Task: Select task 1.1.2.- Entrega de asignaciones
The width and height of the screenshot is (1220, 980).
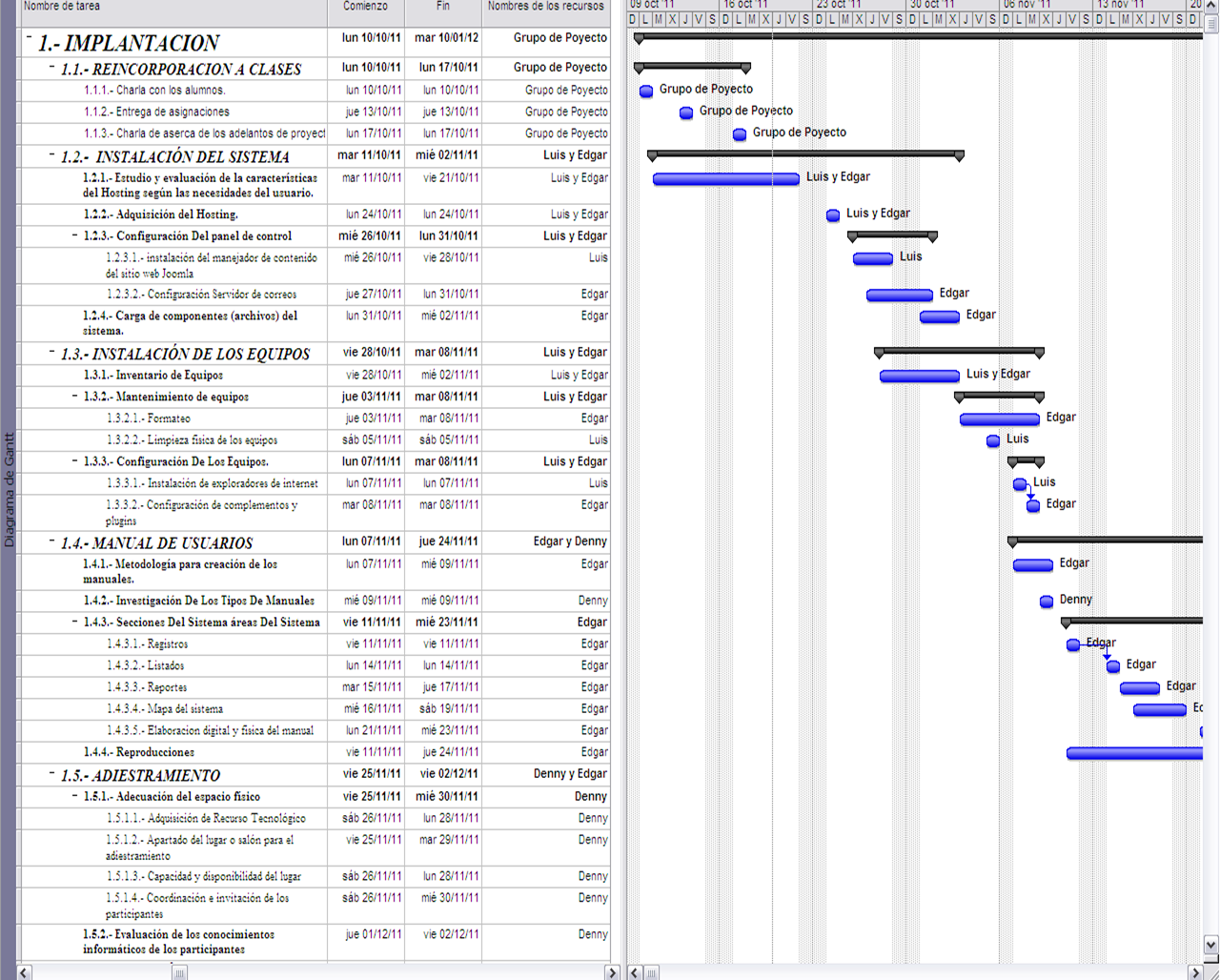Action: [x=157, y=112]
